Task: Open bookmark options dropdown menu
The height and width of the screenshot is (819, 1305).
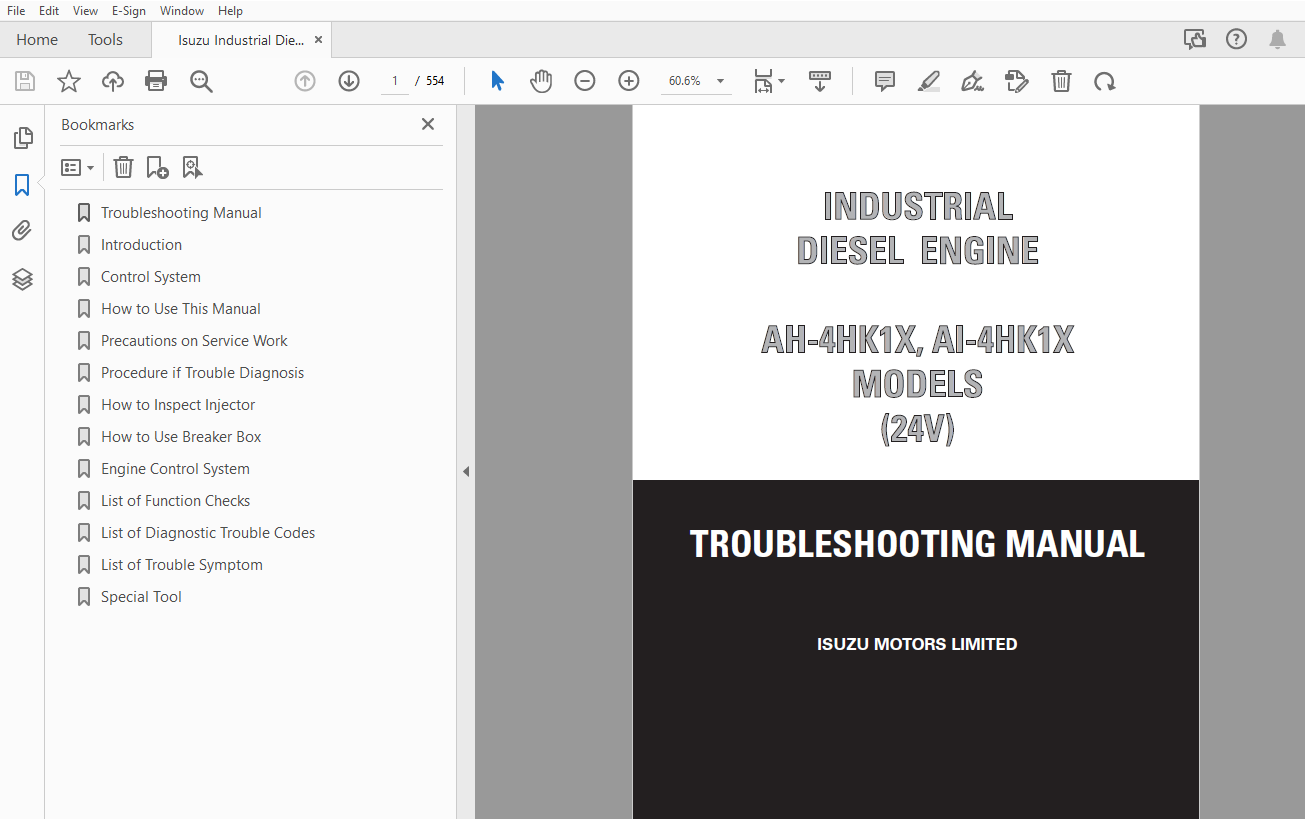Action: [77, 167]
